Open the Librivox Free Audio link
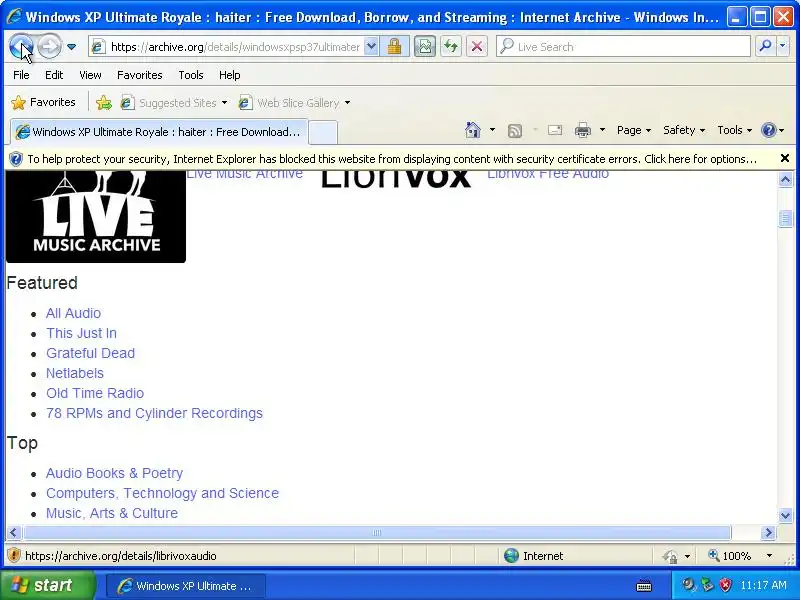 tap(548, 174)
